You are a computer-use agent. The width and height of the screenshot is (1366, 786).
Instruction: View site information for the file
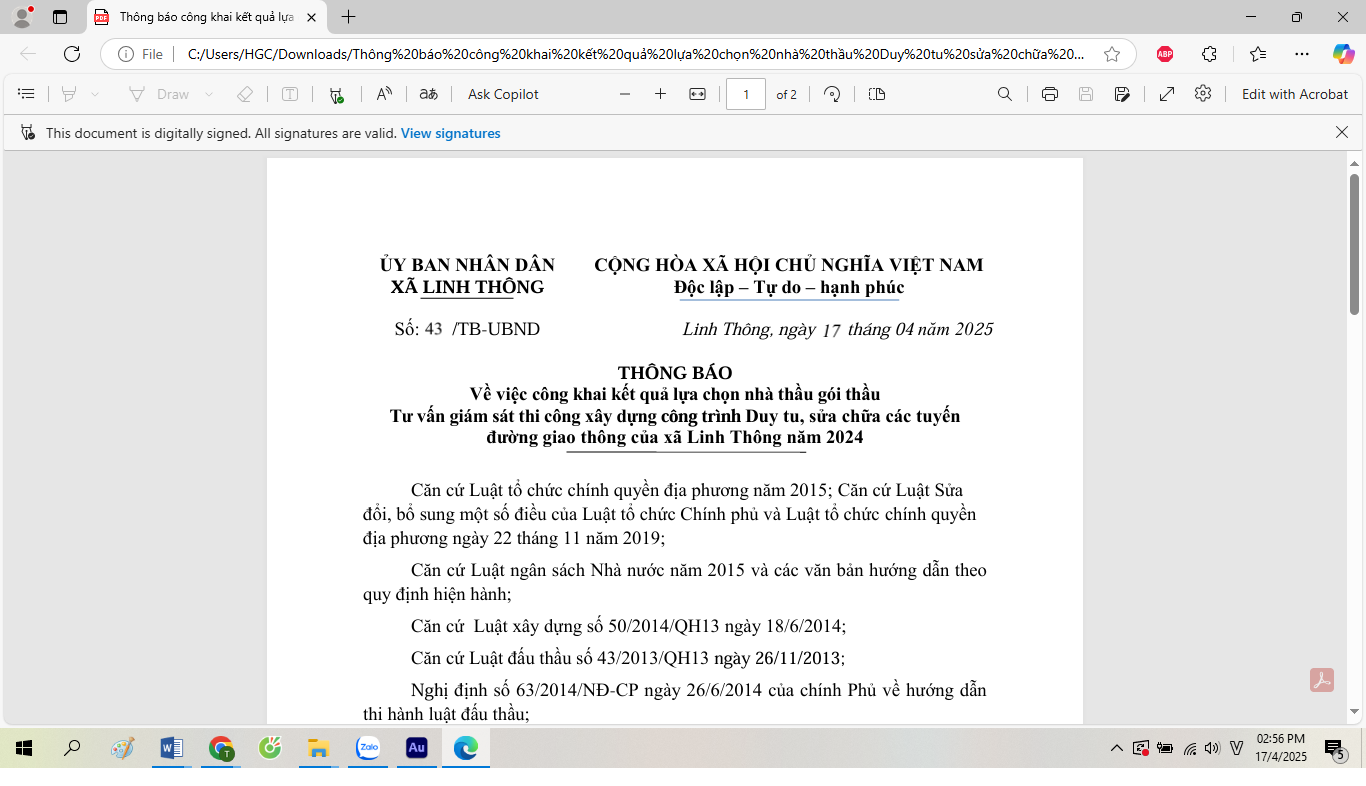coord(140,54)
